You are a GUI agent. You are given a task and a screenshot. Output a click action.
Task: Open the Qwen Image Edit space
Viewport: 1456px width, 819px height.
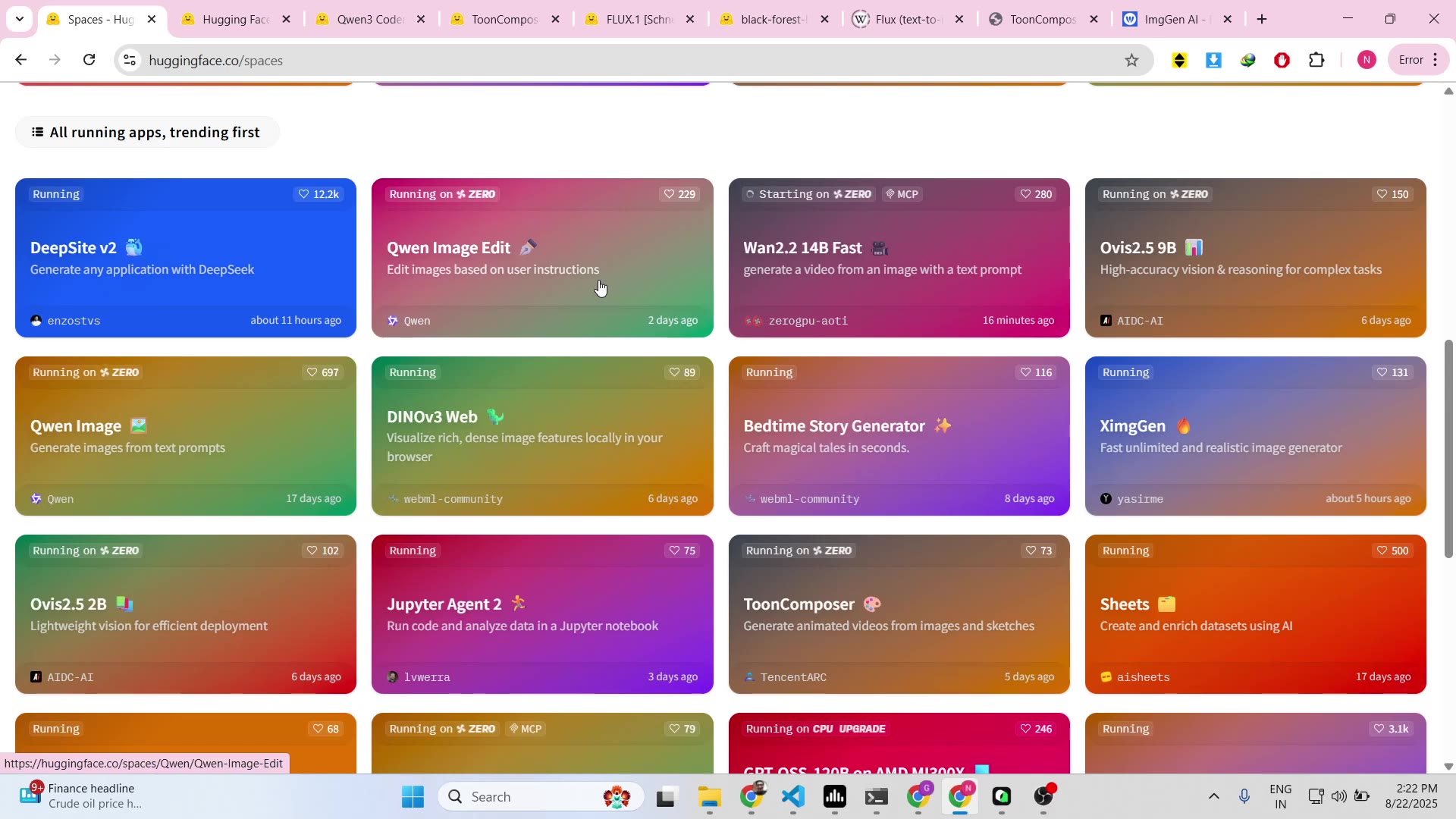(x=542, y=258)
